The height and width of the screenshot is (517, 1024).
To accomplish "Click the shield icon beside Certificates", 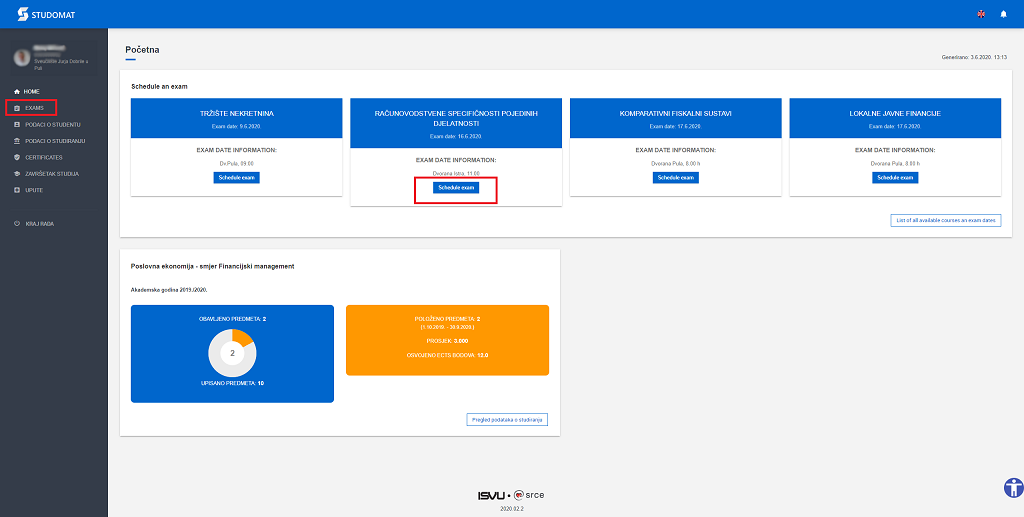I will [x=16, y=157].
